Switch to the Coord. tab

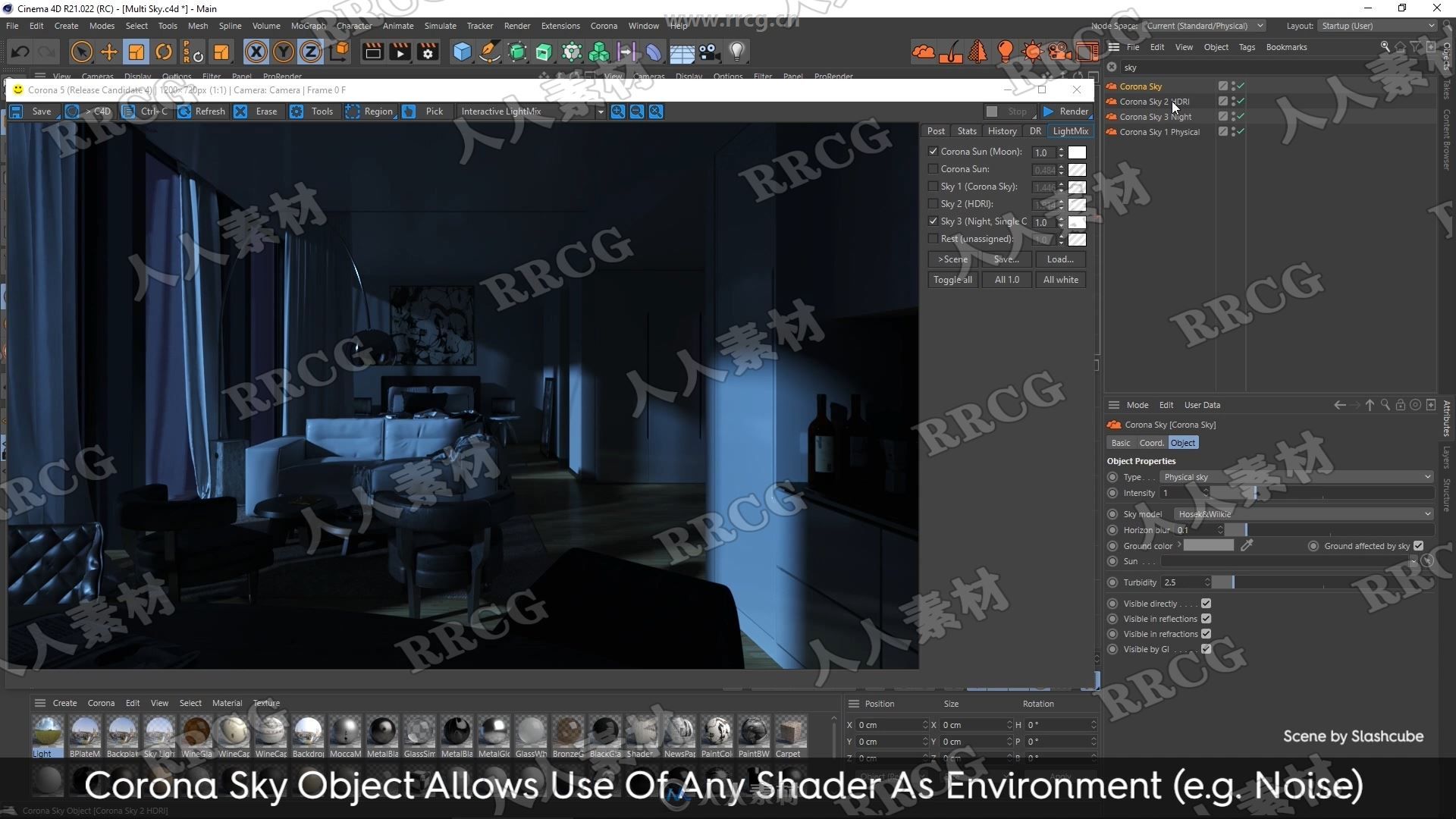pyautogui.click(x=1151, y=443)
